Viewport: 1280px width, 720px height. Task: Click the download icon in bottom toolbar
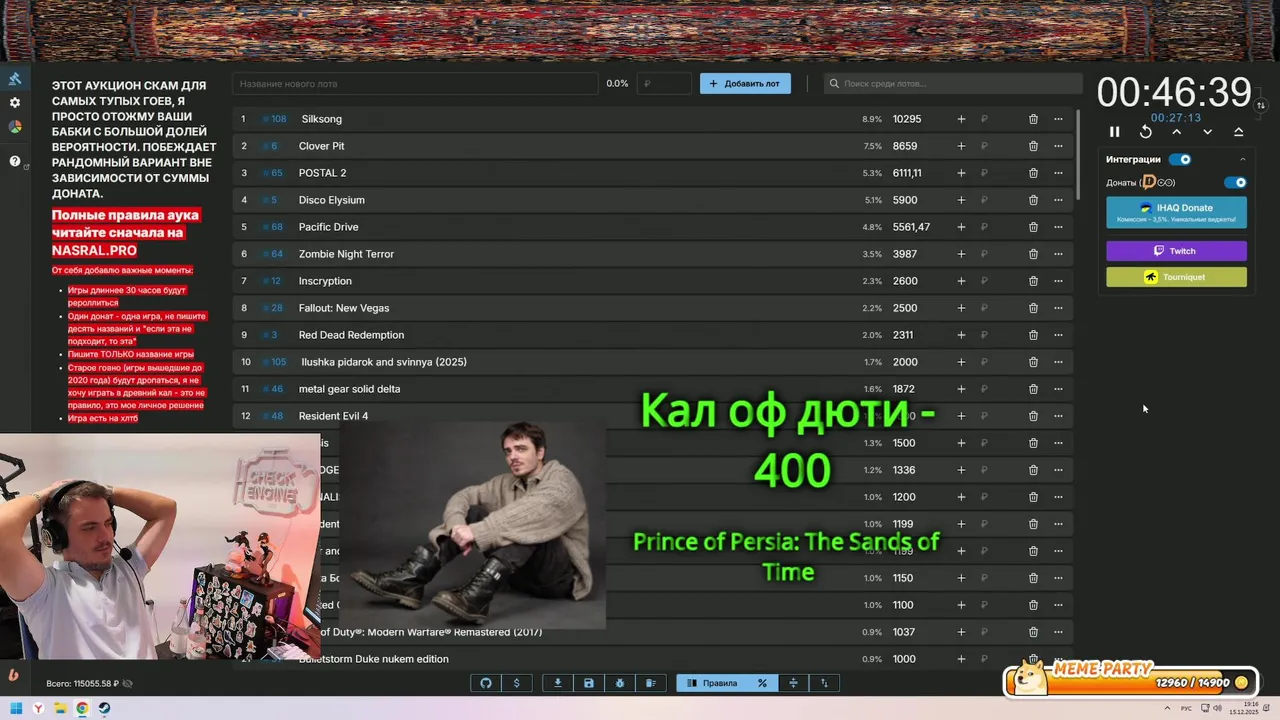click(558, 683)
